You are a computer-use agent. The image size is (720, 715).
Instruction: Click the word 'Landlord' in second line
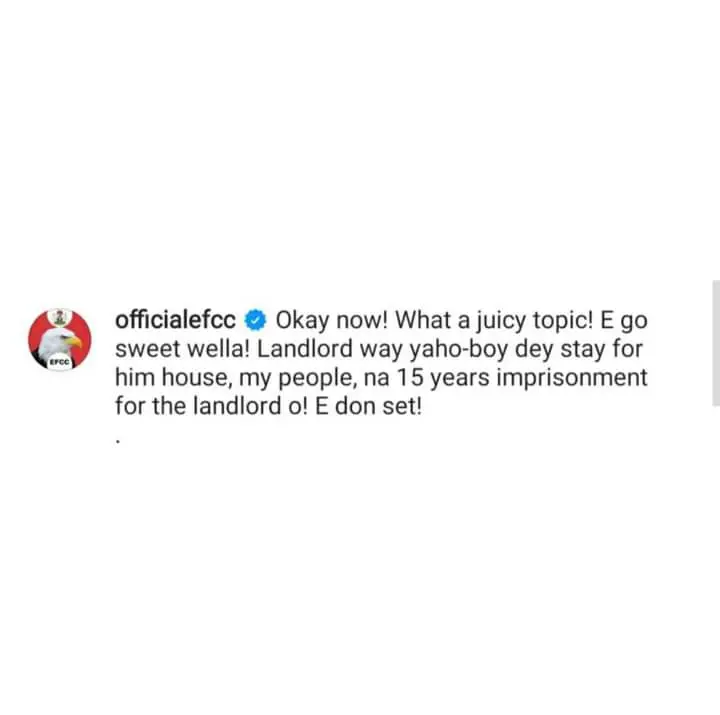pyautogui.click(x=305, y=349)
